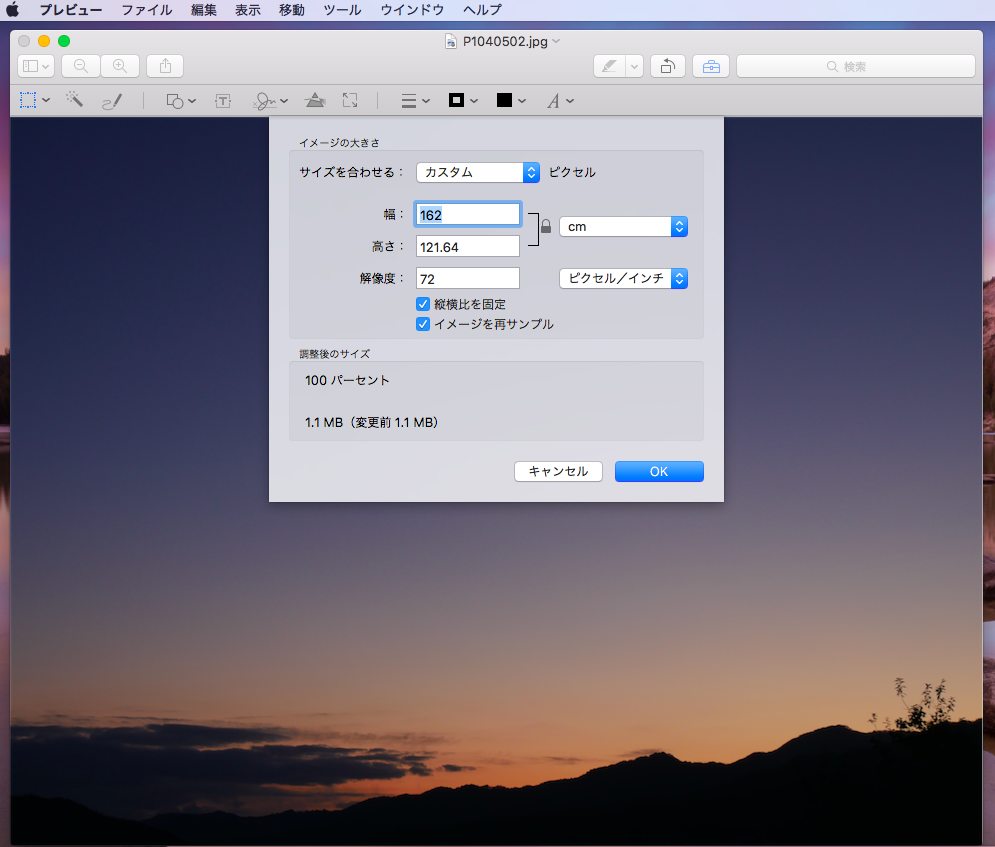Open the shapes tool dropdown
This screenshot has height=847, width=995.
click(180, 101)
